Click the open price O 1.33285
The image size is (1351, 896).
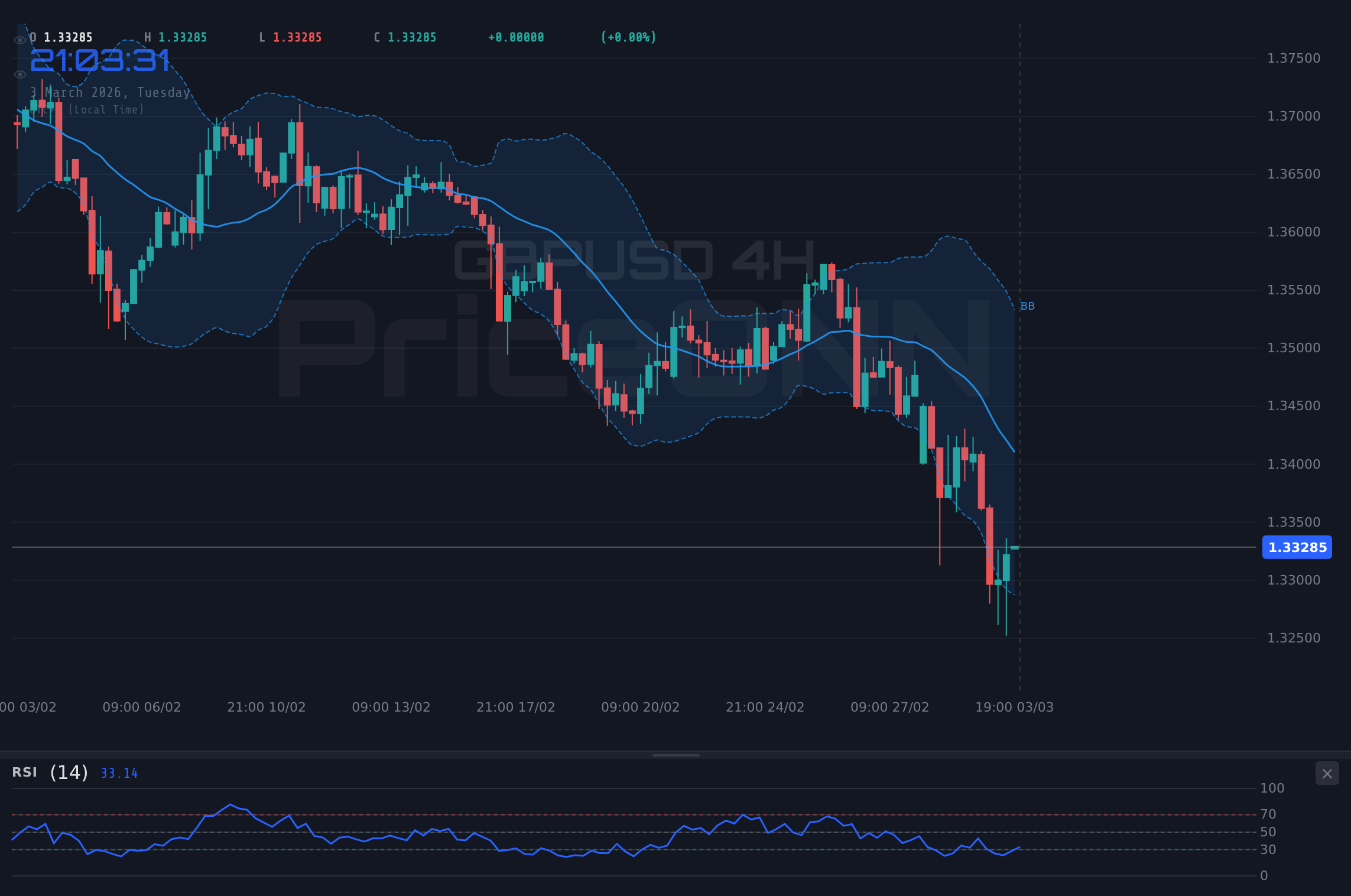click(x=61, y=37)
